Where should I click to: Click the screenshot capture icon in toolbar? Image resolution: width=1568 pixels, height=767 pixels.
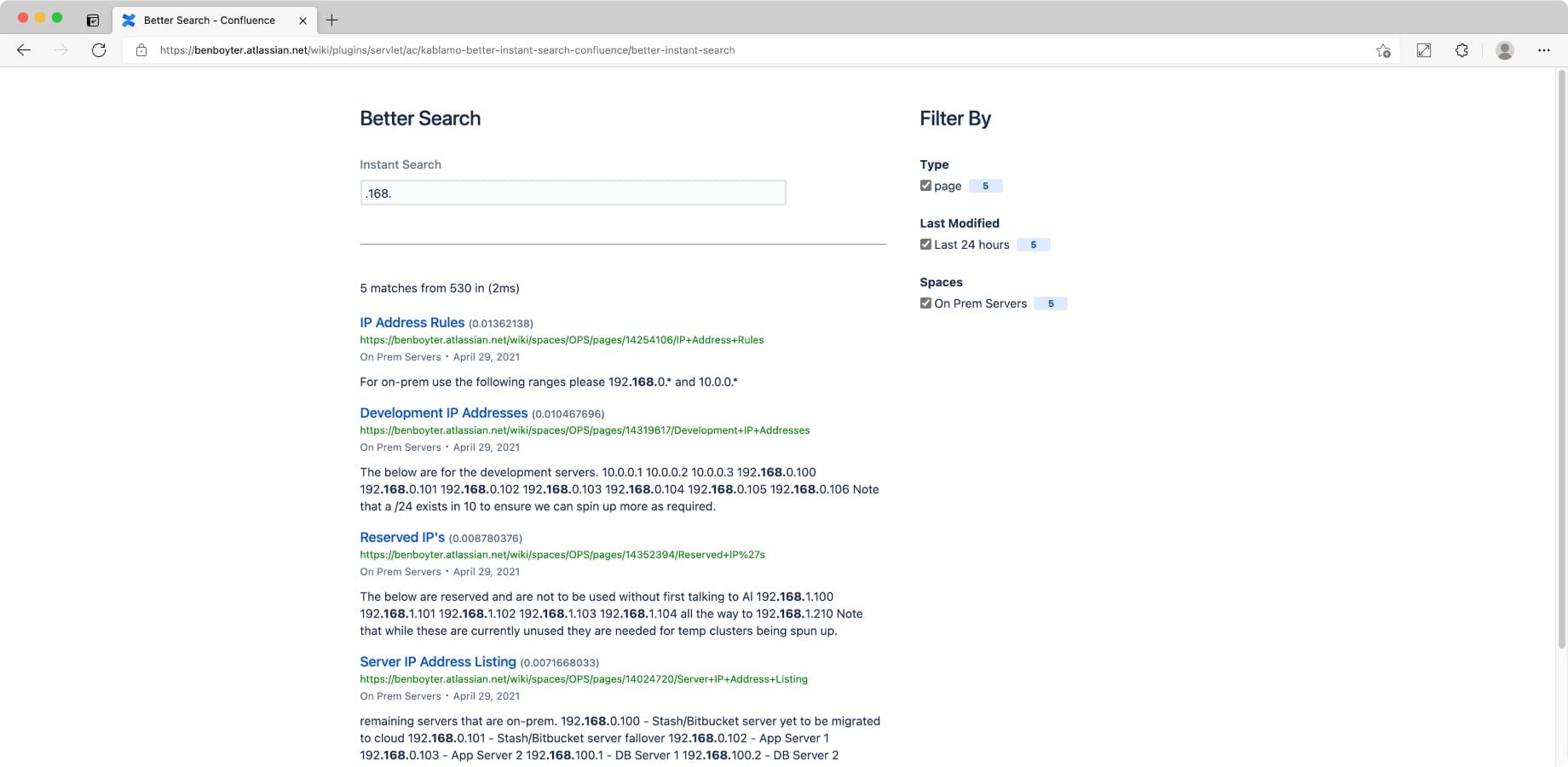[1424, 50]
